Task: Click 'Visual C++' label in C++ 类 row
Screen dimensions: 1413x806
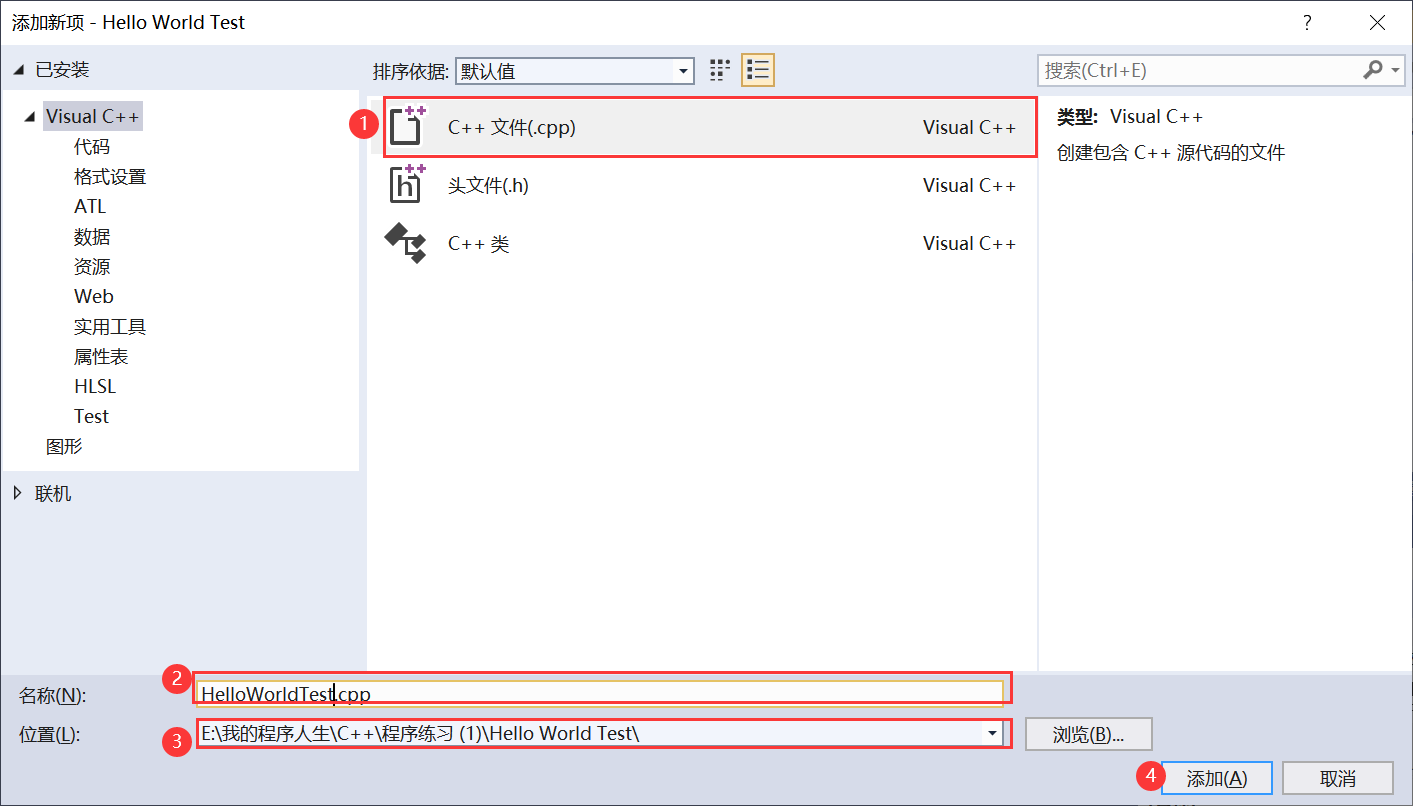Action: [969, 243]
